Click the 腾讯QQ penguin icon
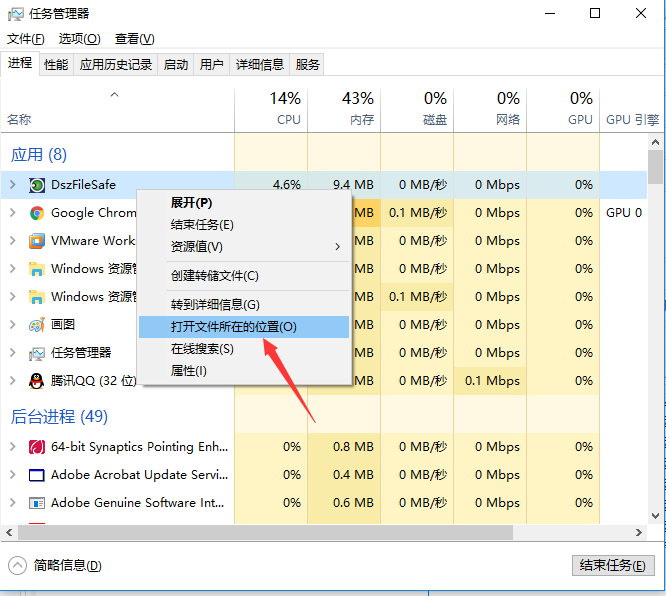The height and width of the screenshot is (596, 666). [x=37, y=381]
